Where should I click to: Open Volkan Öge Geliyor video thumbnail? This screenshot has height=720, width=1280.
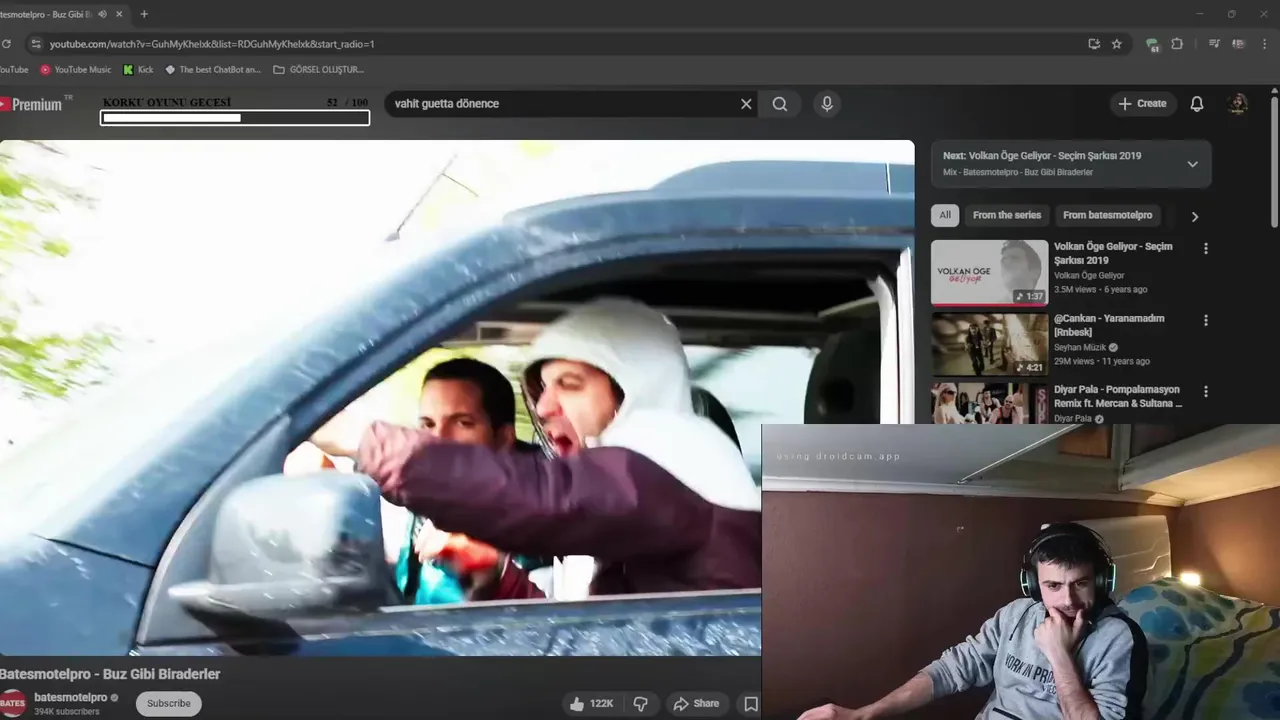(989, 272)
